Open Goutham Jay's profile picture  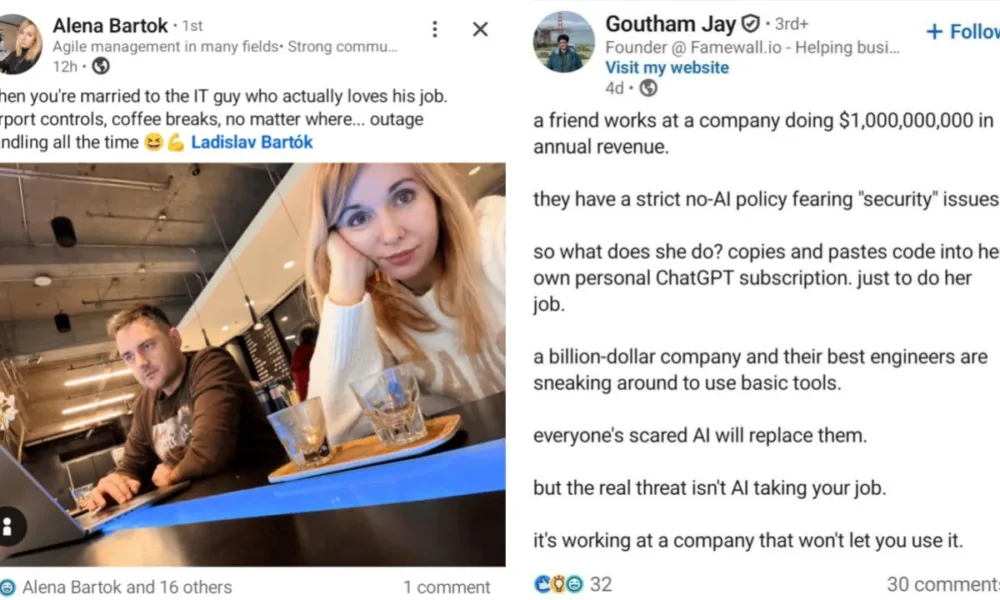564,42
